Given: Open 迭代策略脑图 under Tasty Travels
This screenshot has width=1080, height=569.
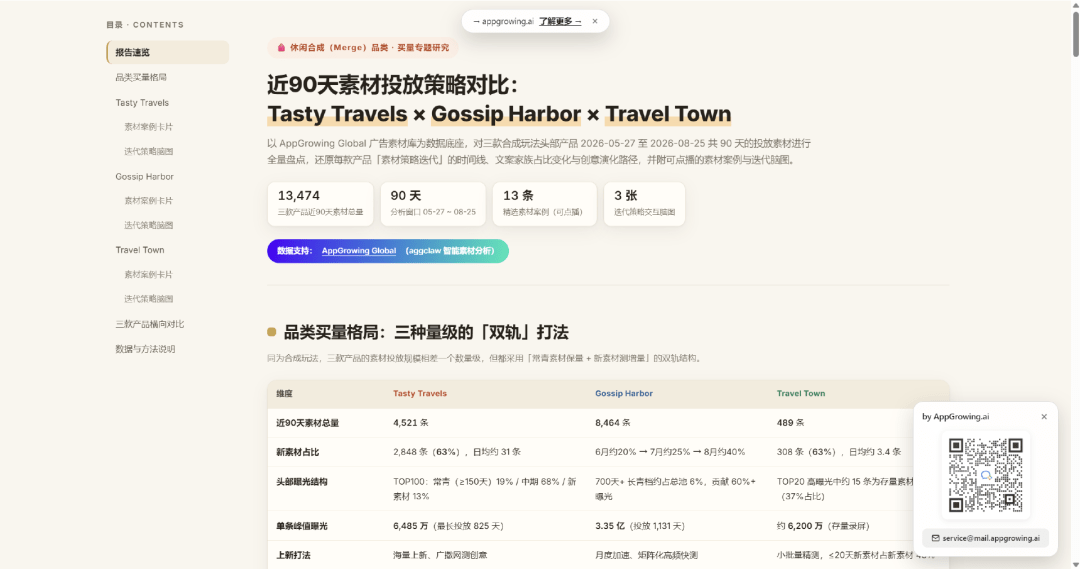Looking at the screenshot, I should tap(148, 152).
